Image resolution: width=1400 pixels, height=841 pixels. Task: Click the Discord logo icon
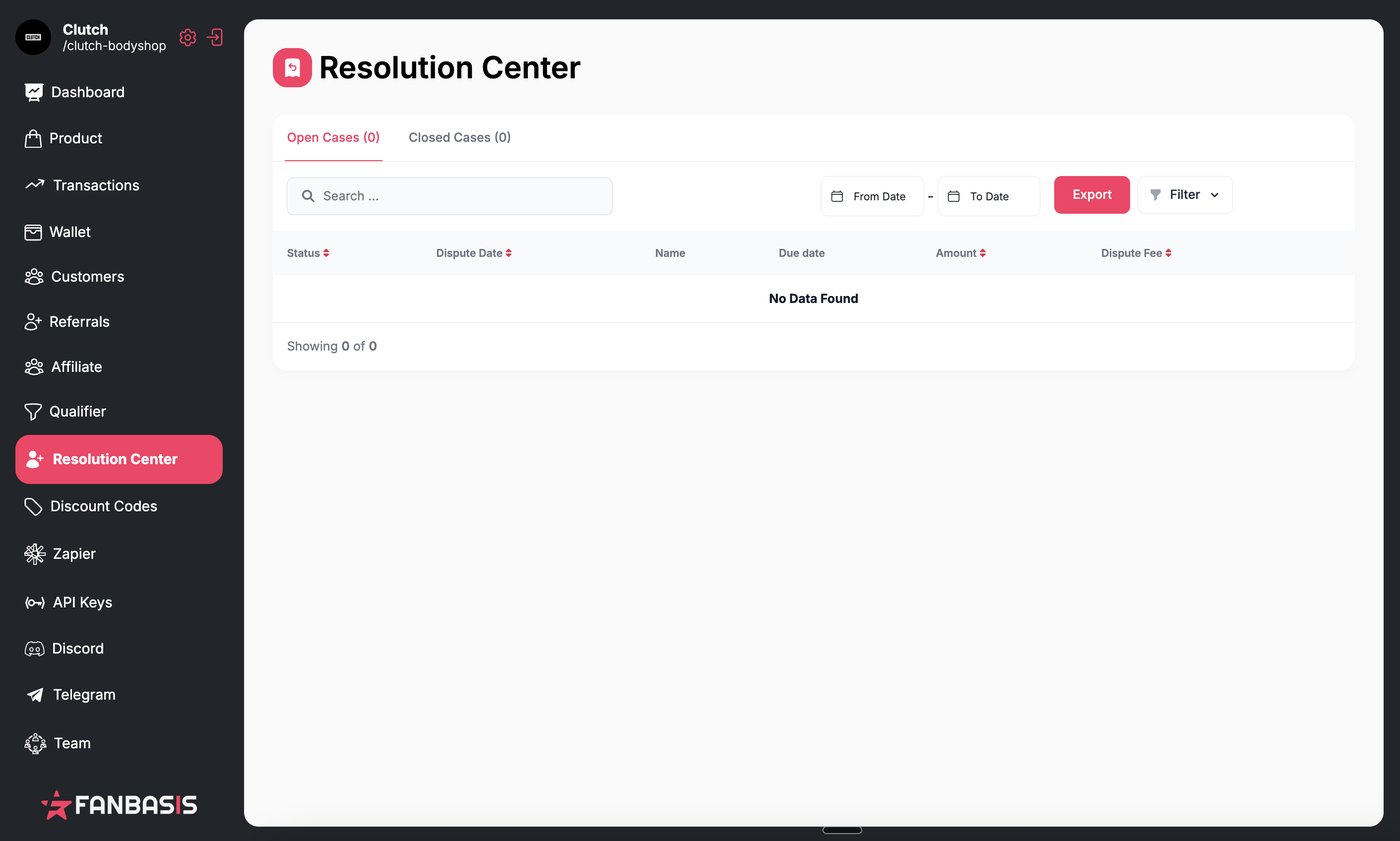tap(34, 649)
